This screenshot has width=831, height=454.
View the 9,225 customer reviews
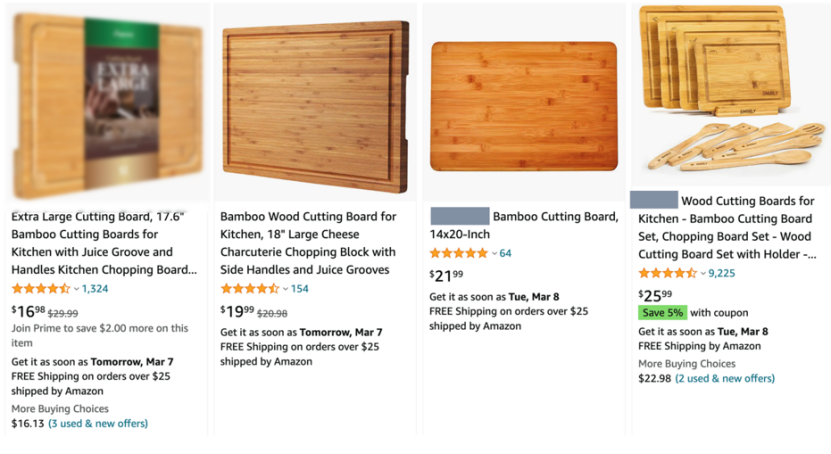(722, 273)
